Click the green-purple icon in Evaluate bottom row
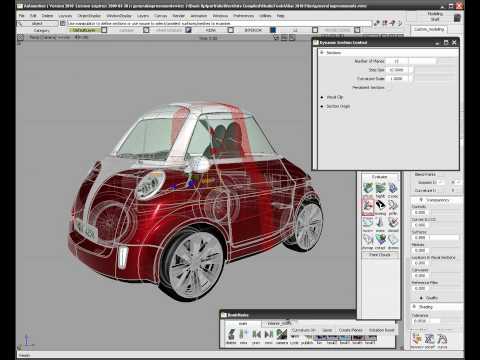Screen dimensions: 480x360 380,239
